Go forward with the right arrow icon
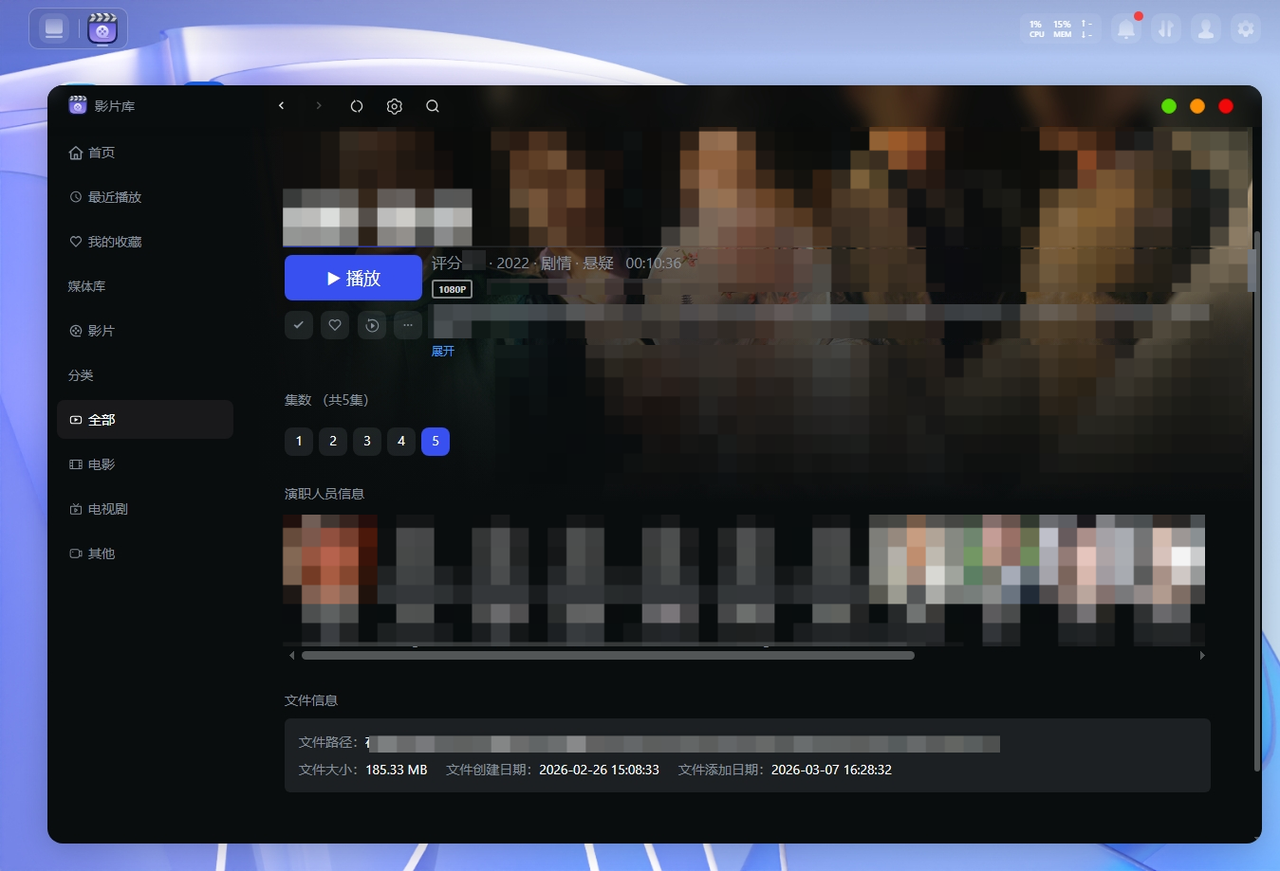This screenshot has width=1280, height=871. [x=319, y=106]
